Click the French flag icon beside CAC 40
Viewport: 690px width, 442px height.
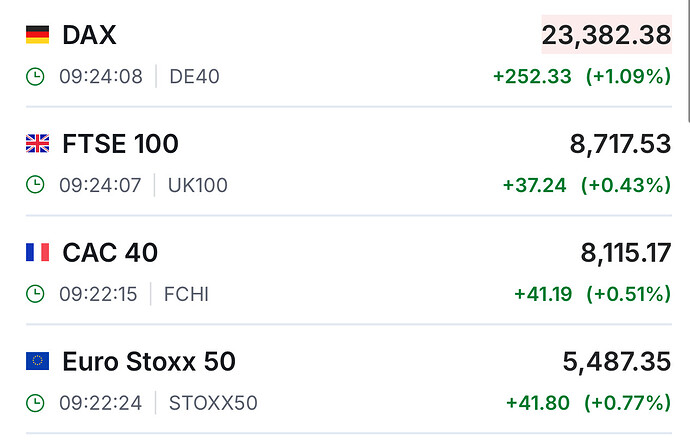point(37,254)
